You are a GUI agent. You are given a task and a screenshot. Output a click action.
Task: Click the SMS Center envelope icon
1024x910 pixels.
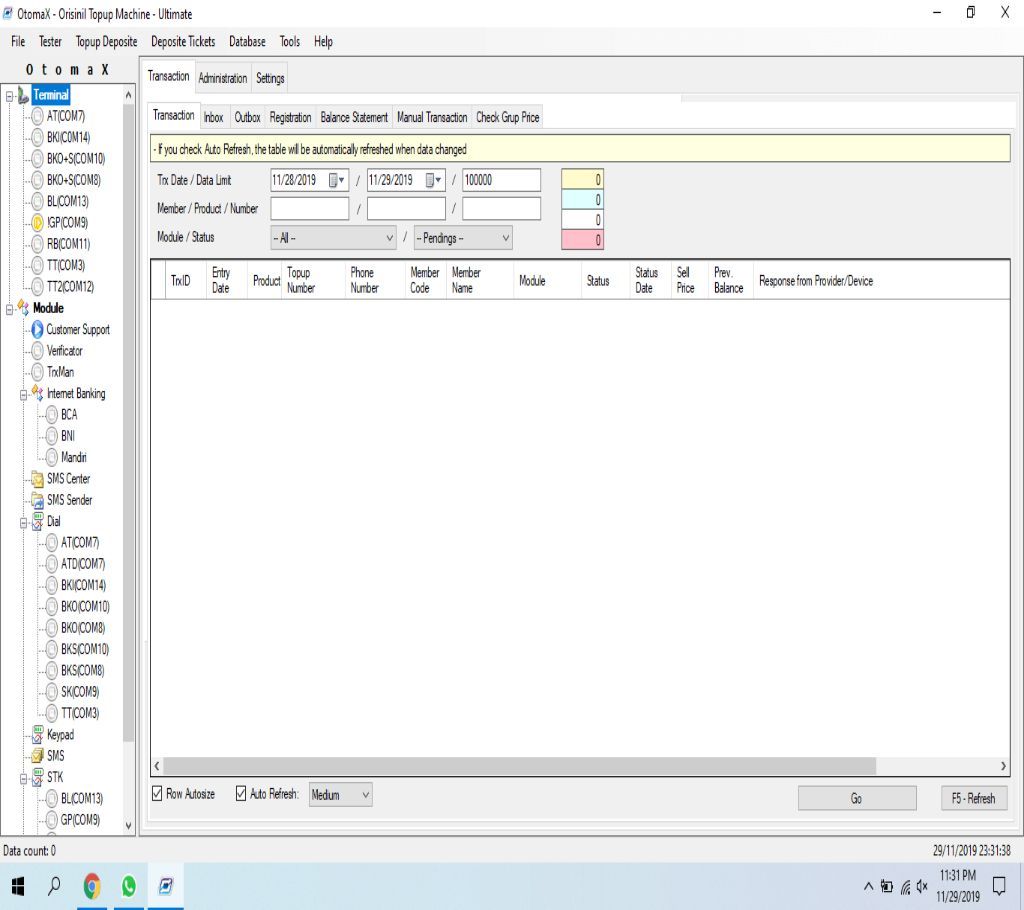38,479
